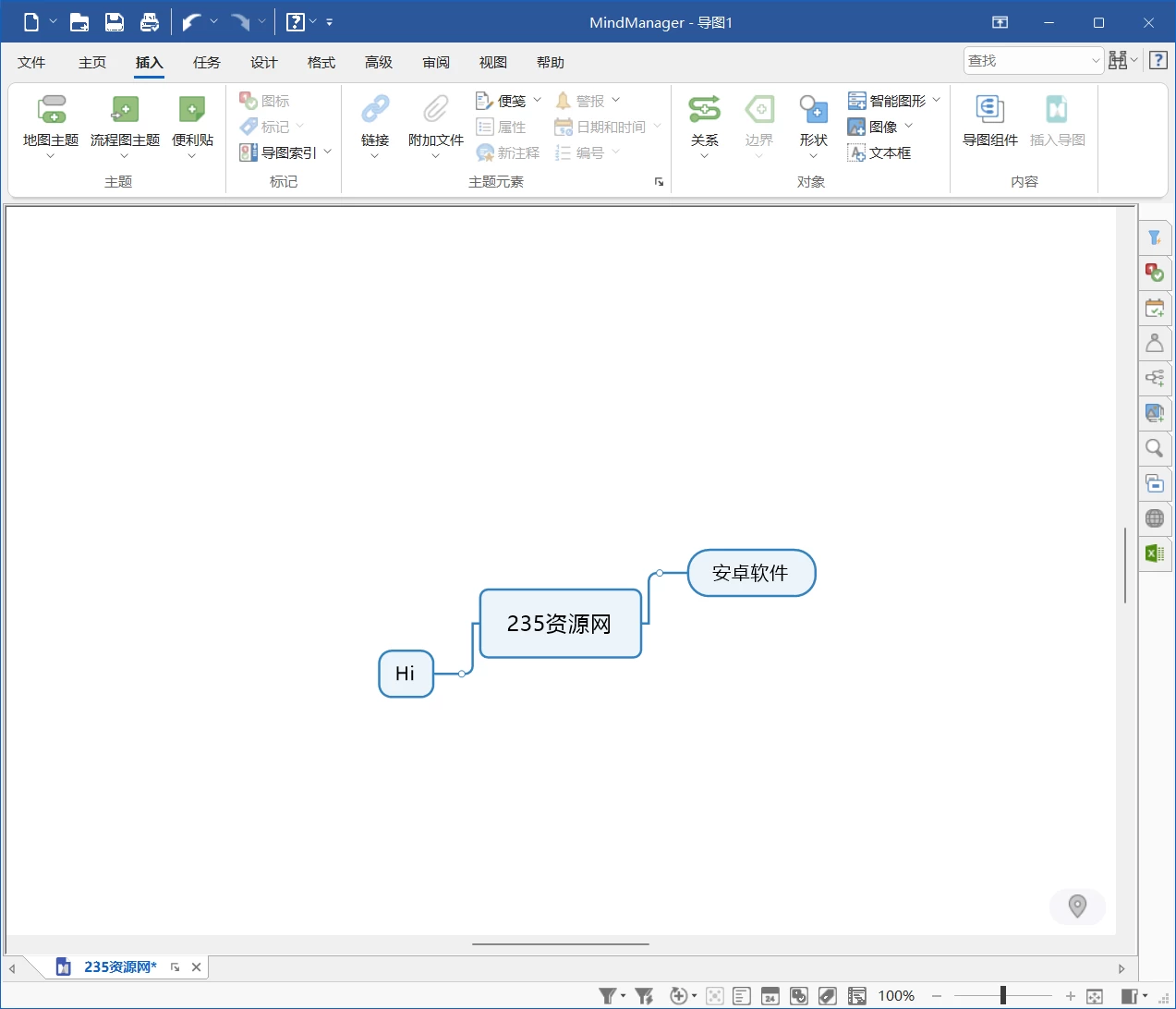This screenshot has width=1176, height=1009.
Task: Open 导图索引 map index
Action: 278,153
